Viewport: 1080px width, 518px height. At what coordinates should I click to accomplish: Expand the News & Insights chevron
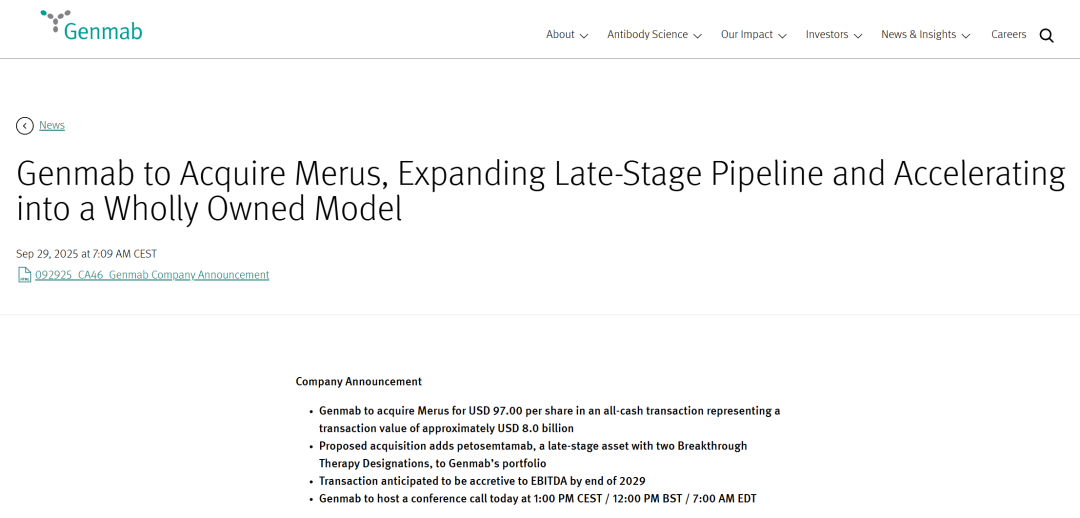click(x=965, y=36)
